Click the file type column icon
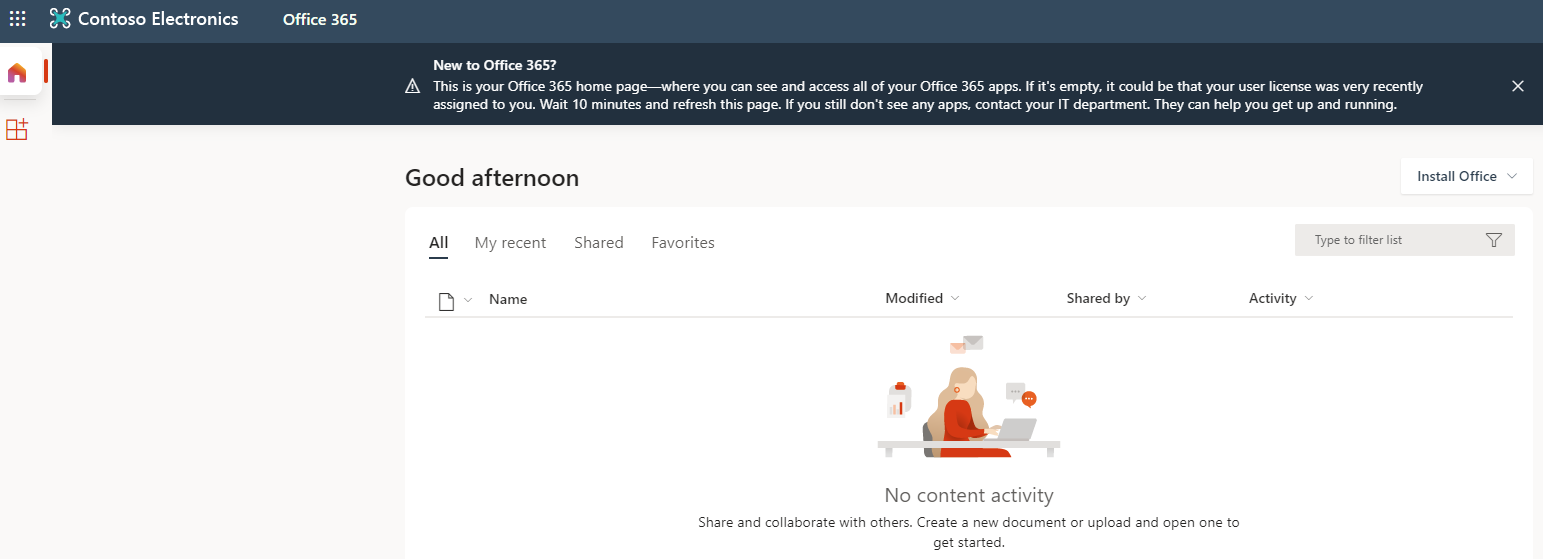Image resolution: width=1543 pixels, height=559 pixels. 447,299
